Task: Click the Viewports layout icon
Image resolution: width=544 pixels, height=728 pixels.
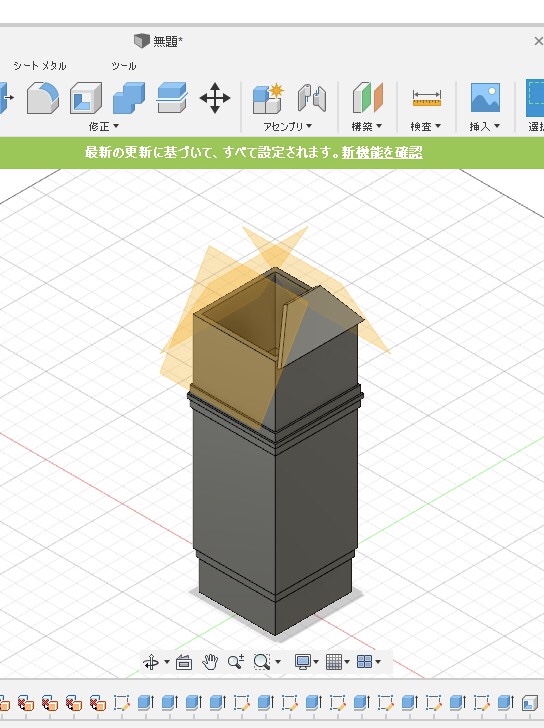Action: click(364, 662)
